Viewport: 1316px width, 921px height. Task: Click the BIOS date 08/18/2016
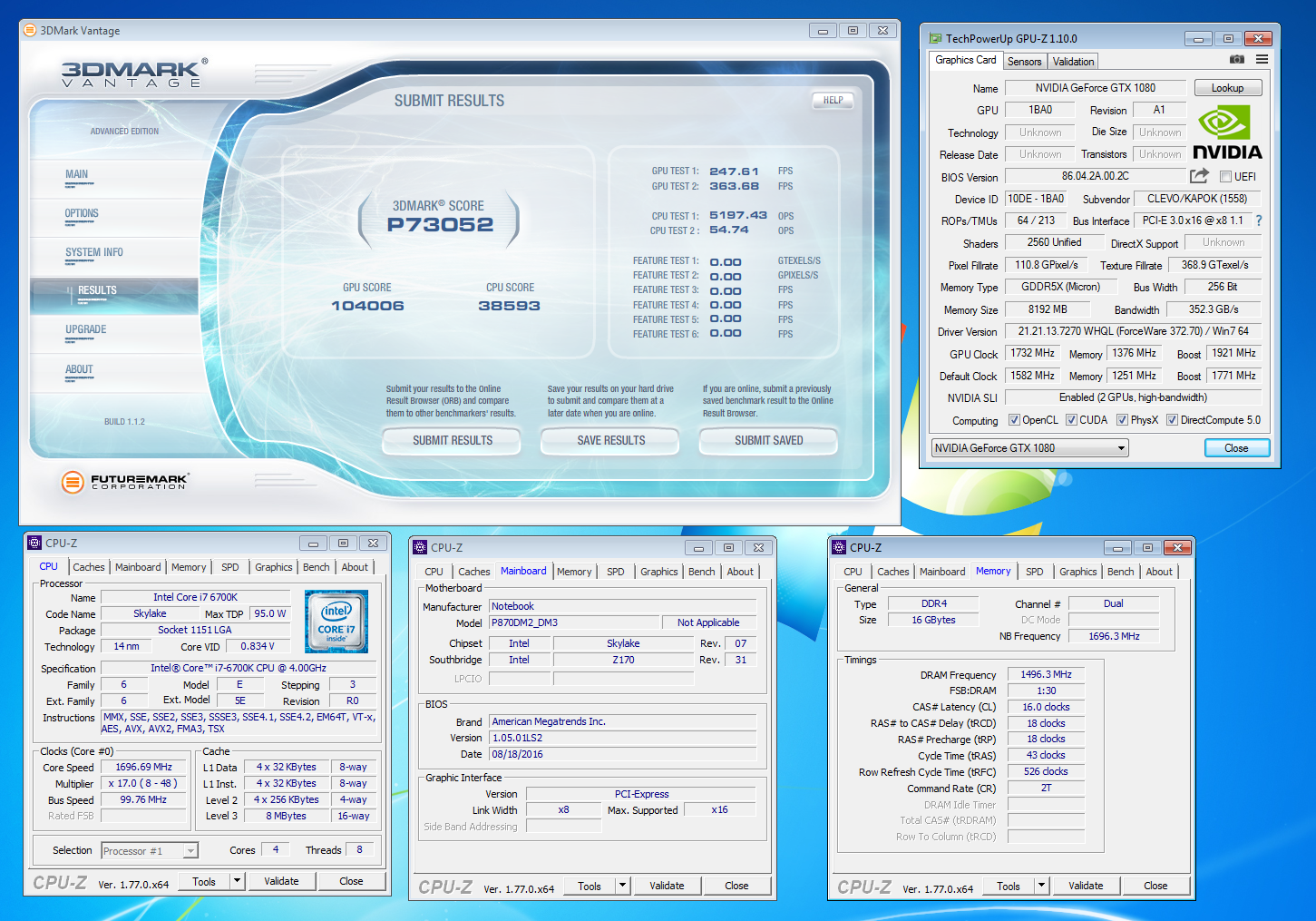pos(622,754)
